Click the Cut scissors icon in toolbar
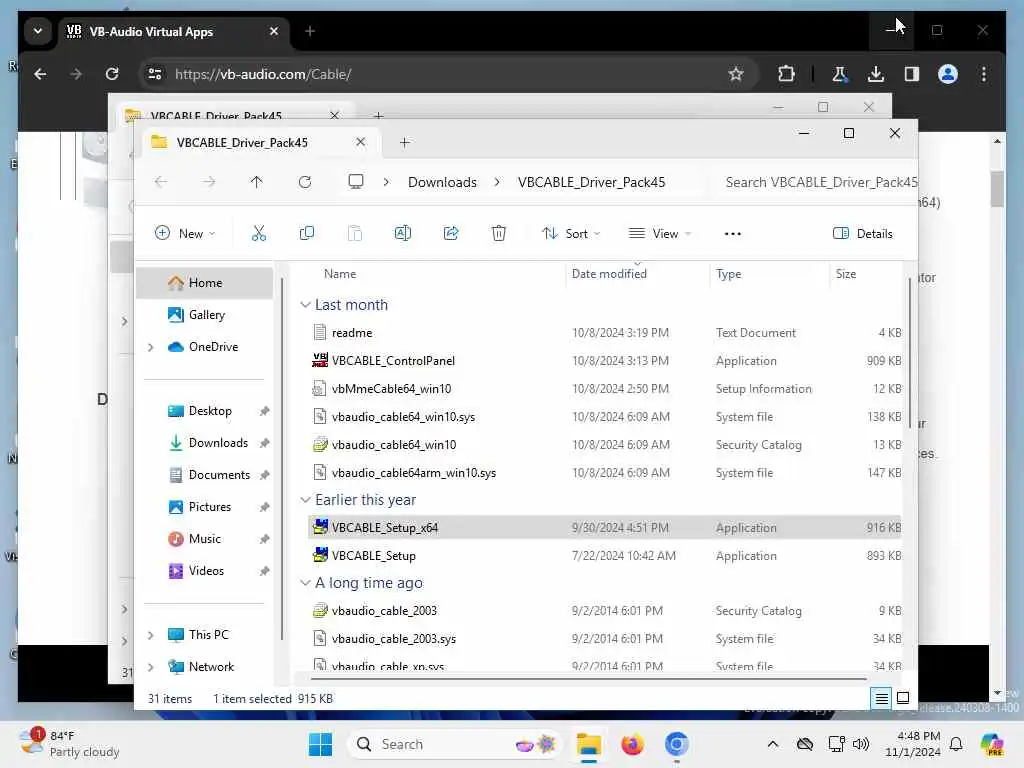The width and height of the screenshot is (1024, 768). pos(259,233)
